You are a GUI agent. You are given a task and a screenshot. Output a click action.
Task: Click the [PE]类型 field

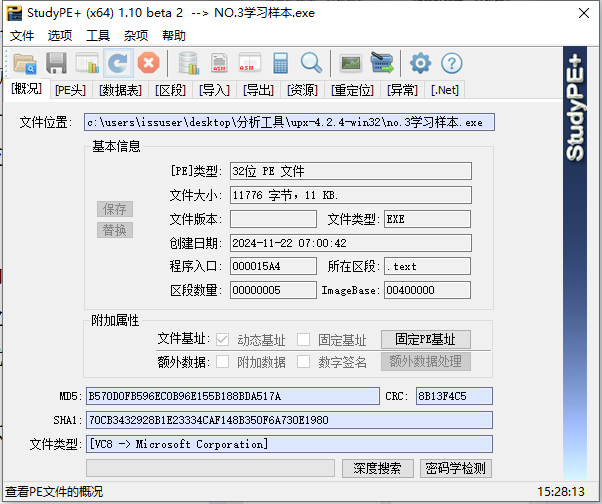point(351,171)
